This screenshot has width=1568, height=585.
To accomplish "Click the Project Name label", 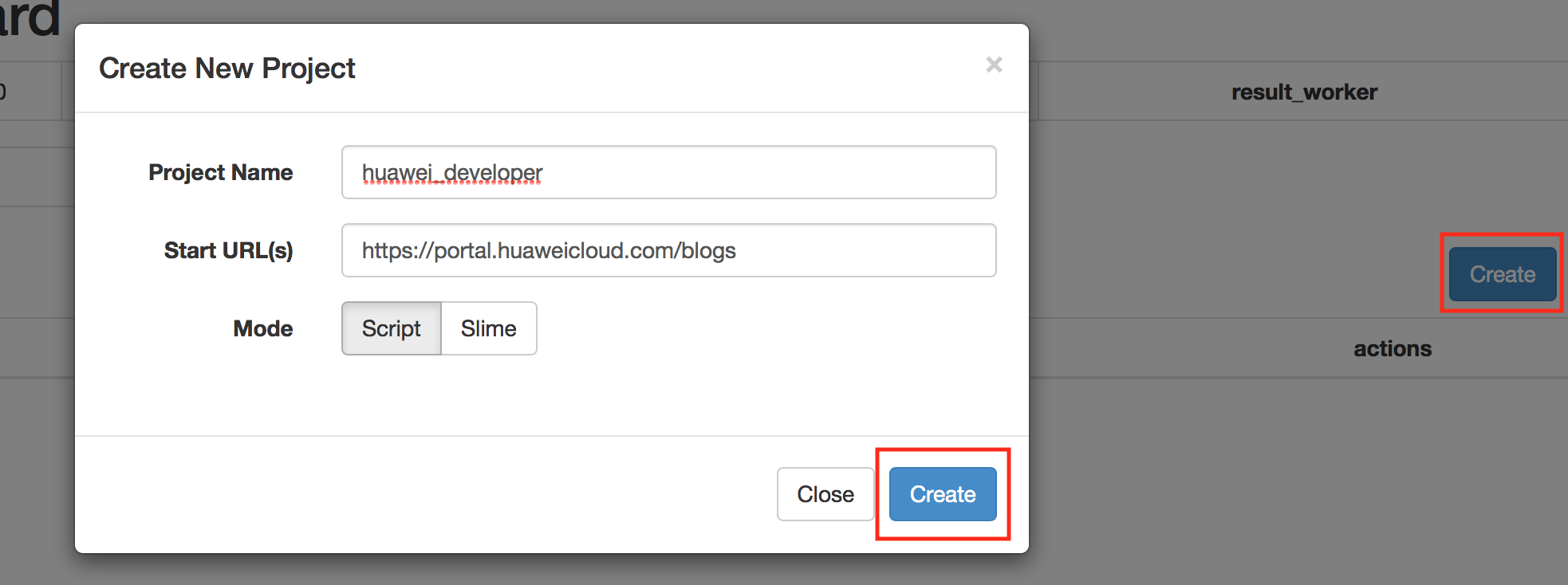I will click(220, 172).
